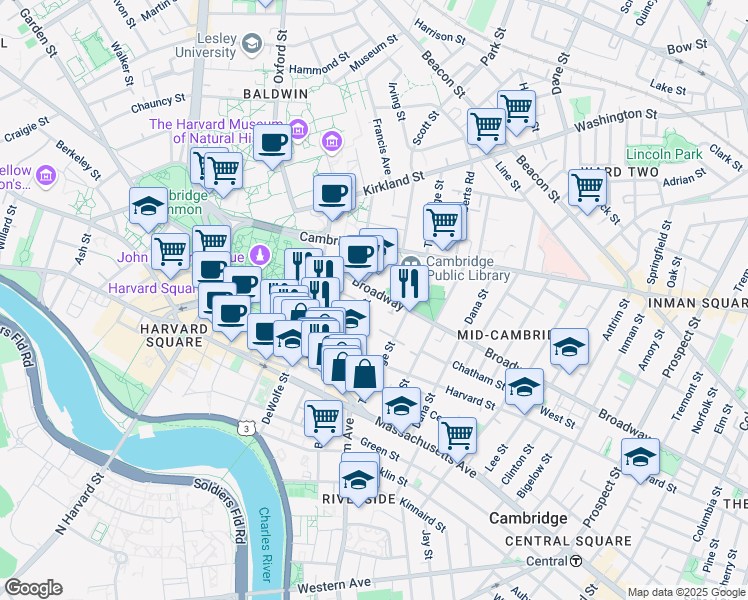Click the Chauncy St street label
748x600 pixels.
point(158,103)
